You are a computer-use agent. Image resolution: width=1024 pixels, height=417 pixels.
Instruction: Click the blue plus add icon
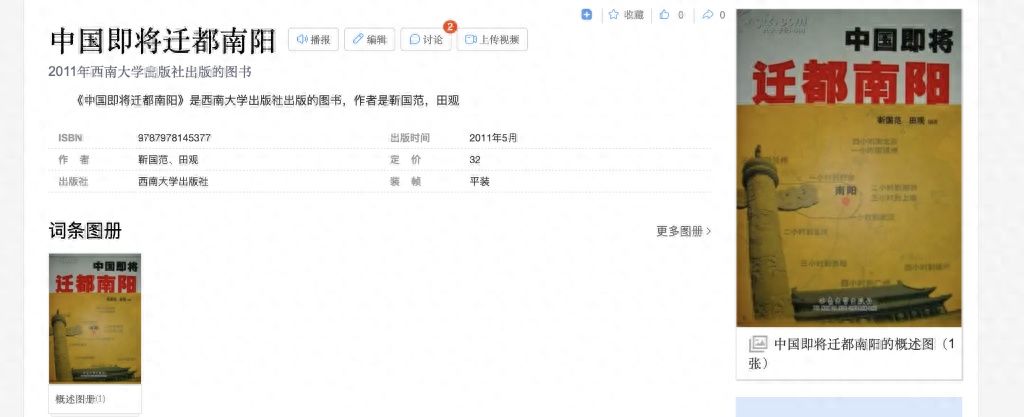pyautogui.click(x=586, y=14)
